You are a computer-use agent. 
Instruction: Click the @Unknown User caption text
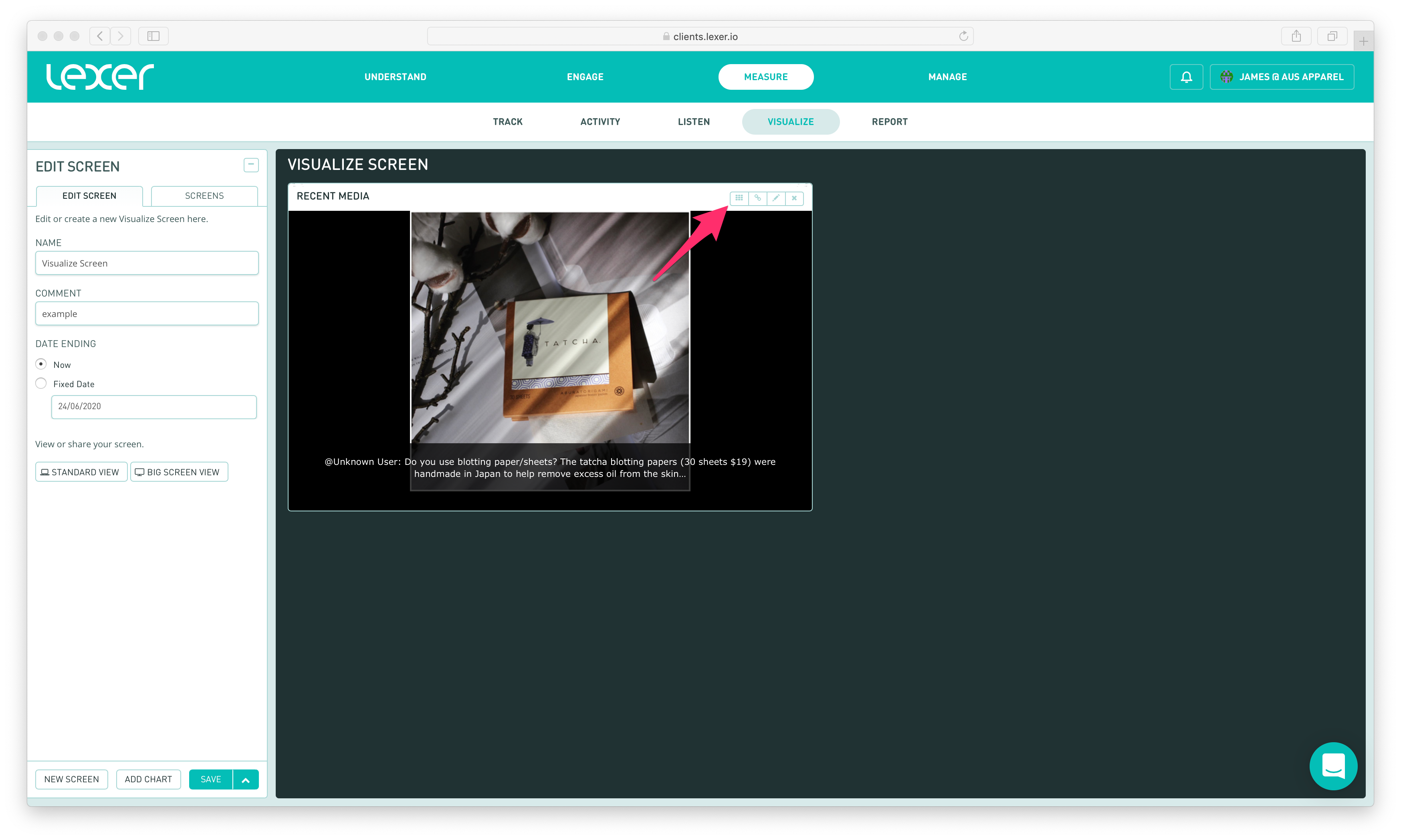pyautogui.click(x=550, y=468)
